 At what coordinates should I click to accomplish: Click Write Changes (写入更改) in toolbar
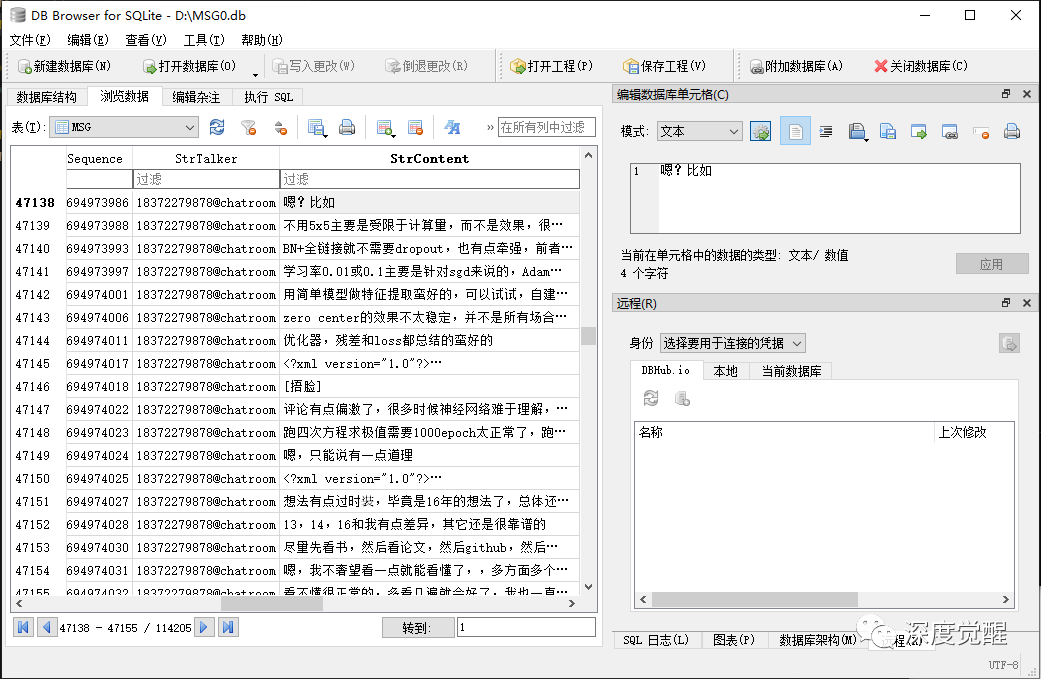314,66
